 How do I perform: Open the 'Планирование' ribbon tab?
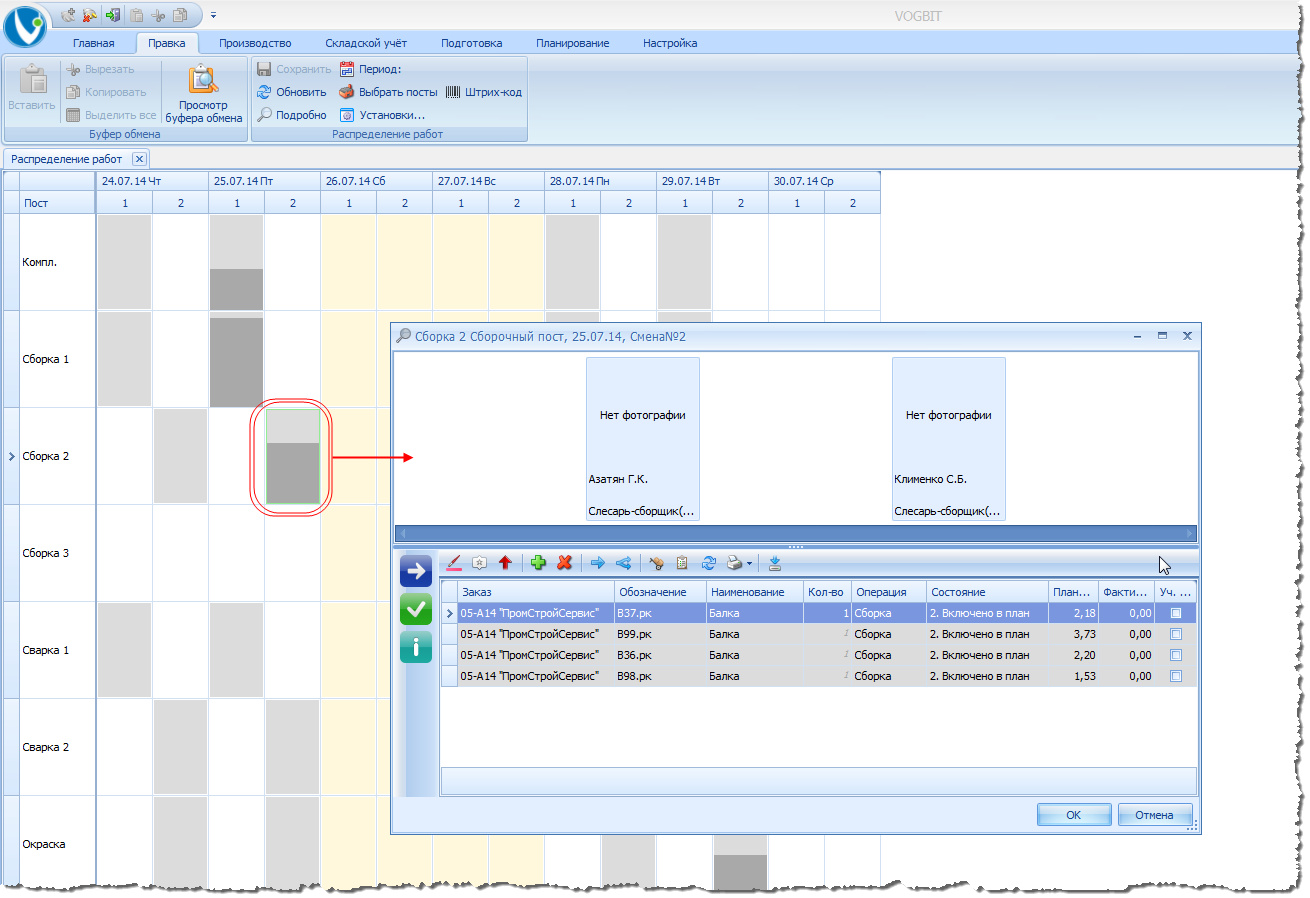(x=572, y=43)
